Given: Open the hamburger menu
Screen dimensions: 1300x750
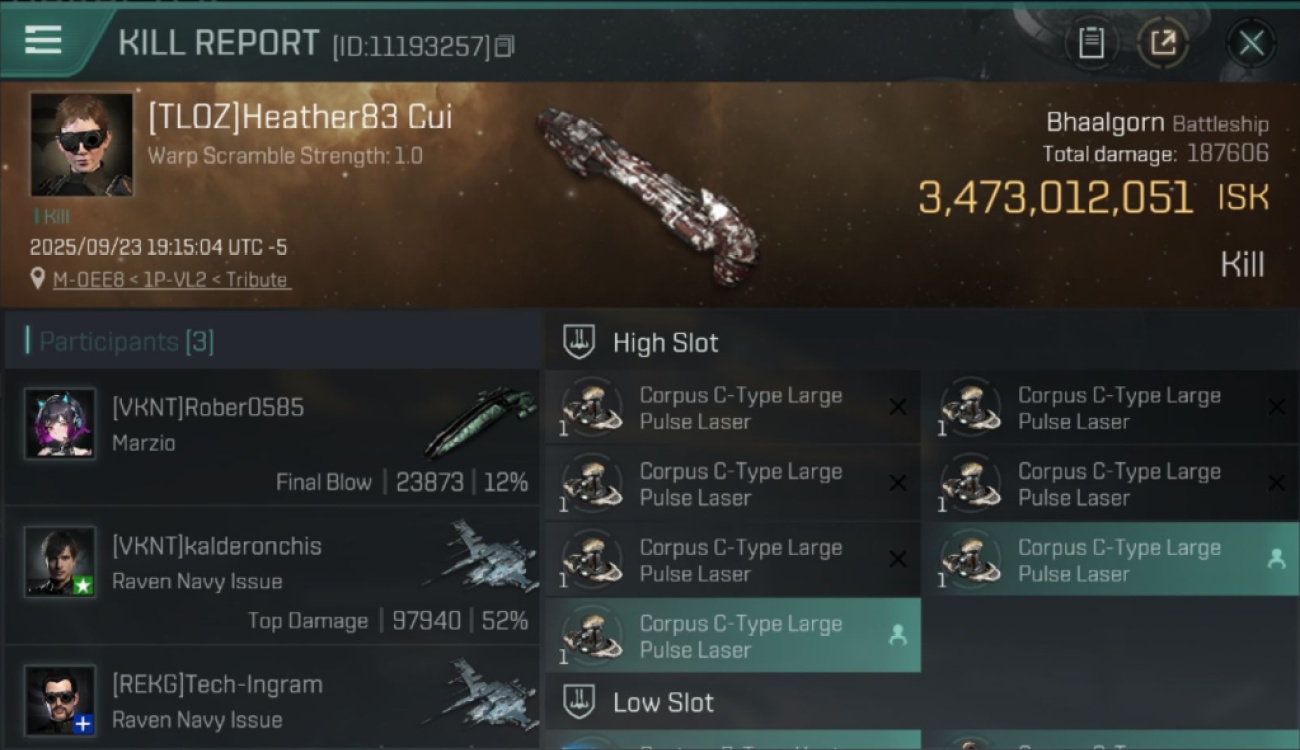Looking at the screenshot, I should 43,41.
